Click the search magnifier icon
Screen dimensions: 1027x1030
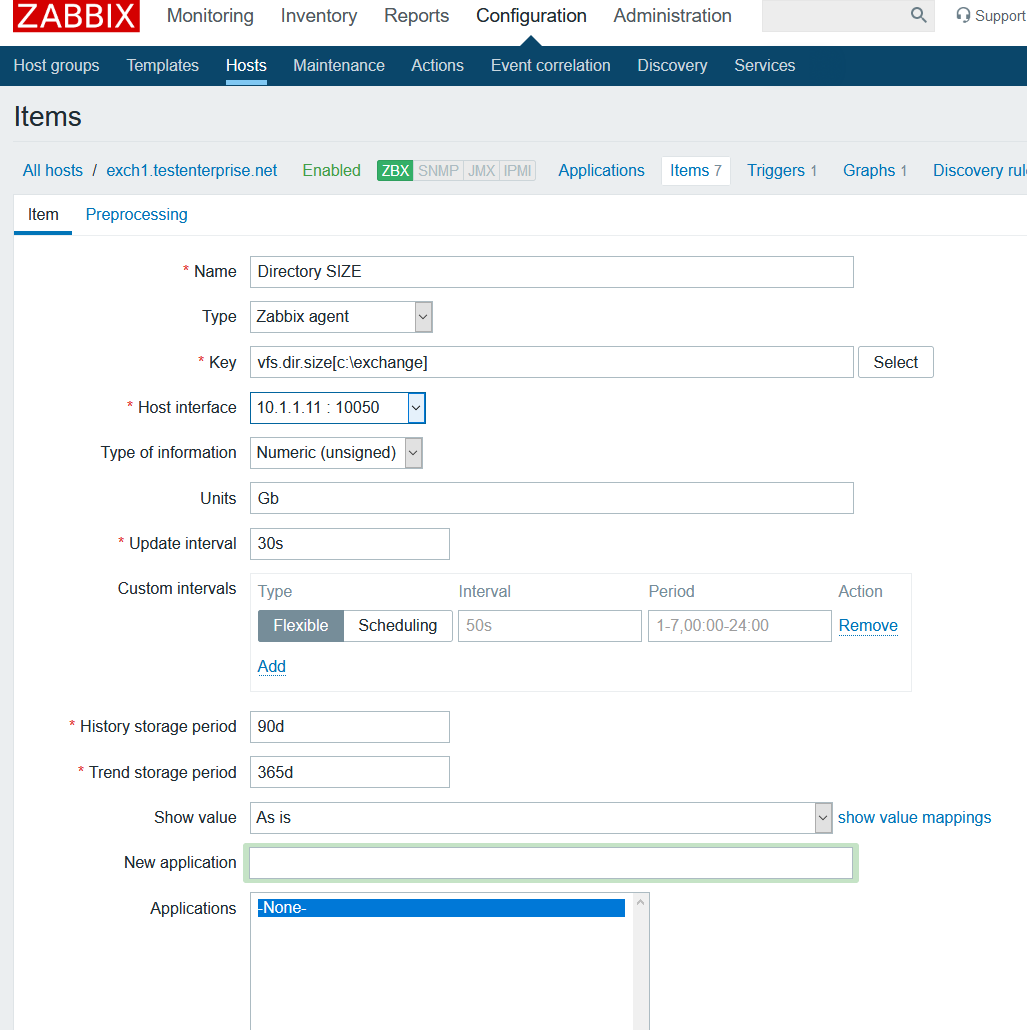(918, 15)
